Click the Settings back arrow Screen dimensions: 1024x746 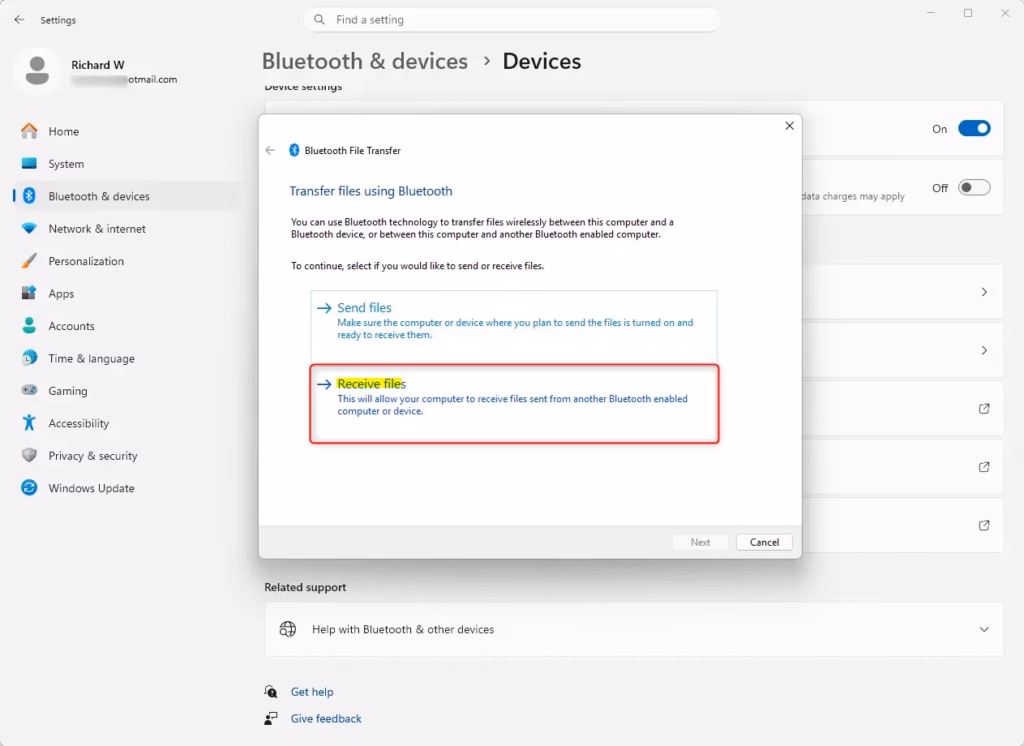19,20
